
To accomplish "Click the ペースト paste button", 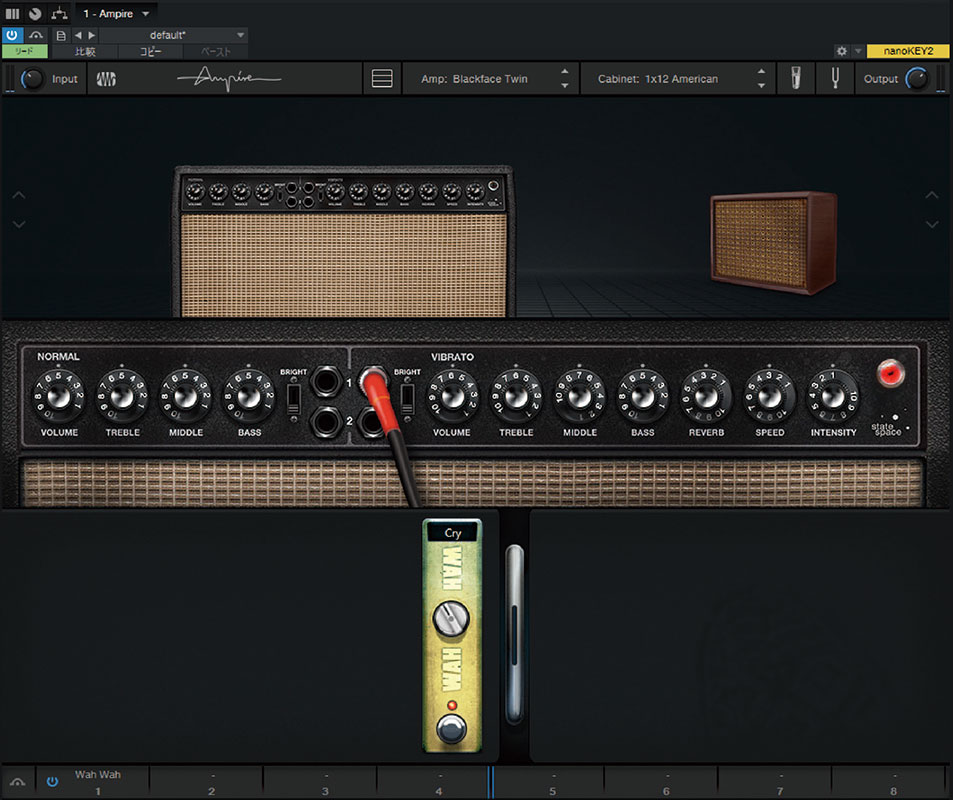I will pos(216,52).
